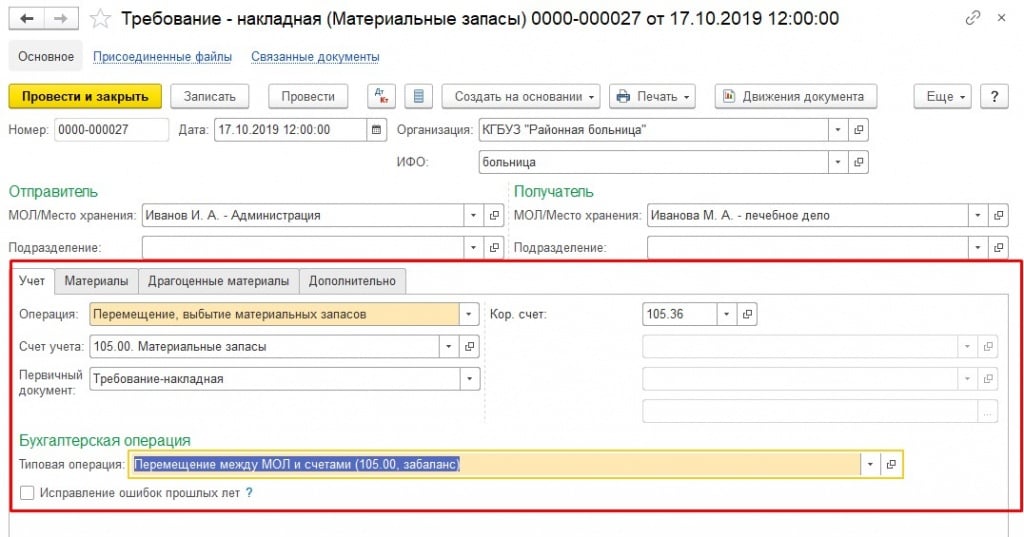Open calendar picker next to date field

(x=376, y=129)
